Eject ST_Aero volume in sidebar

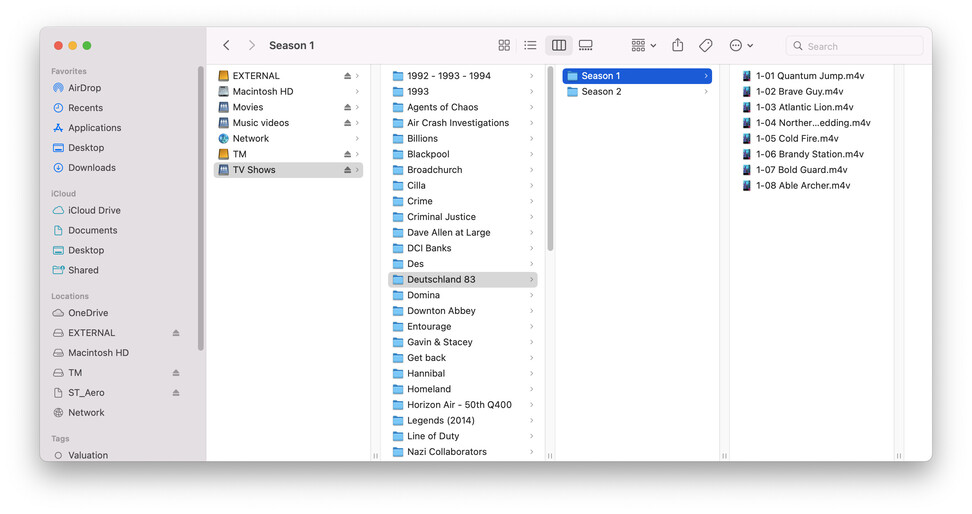pos(176,392)
